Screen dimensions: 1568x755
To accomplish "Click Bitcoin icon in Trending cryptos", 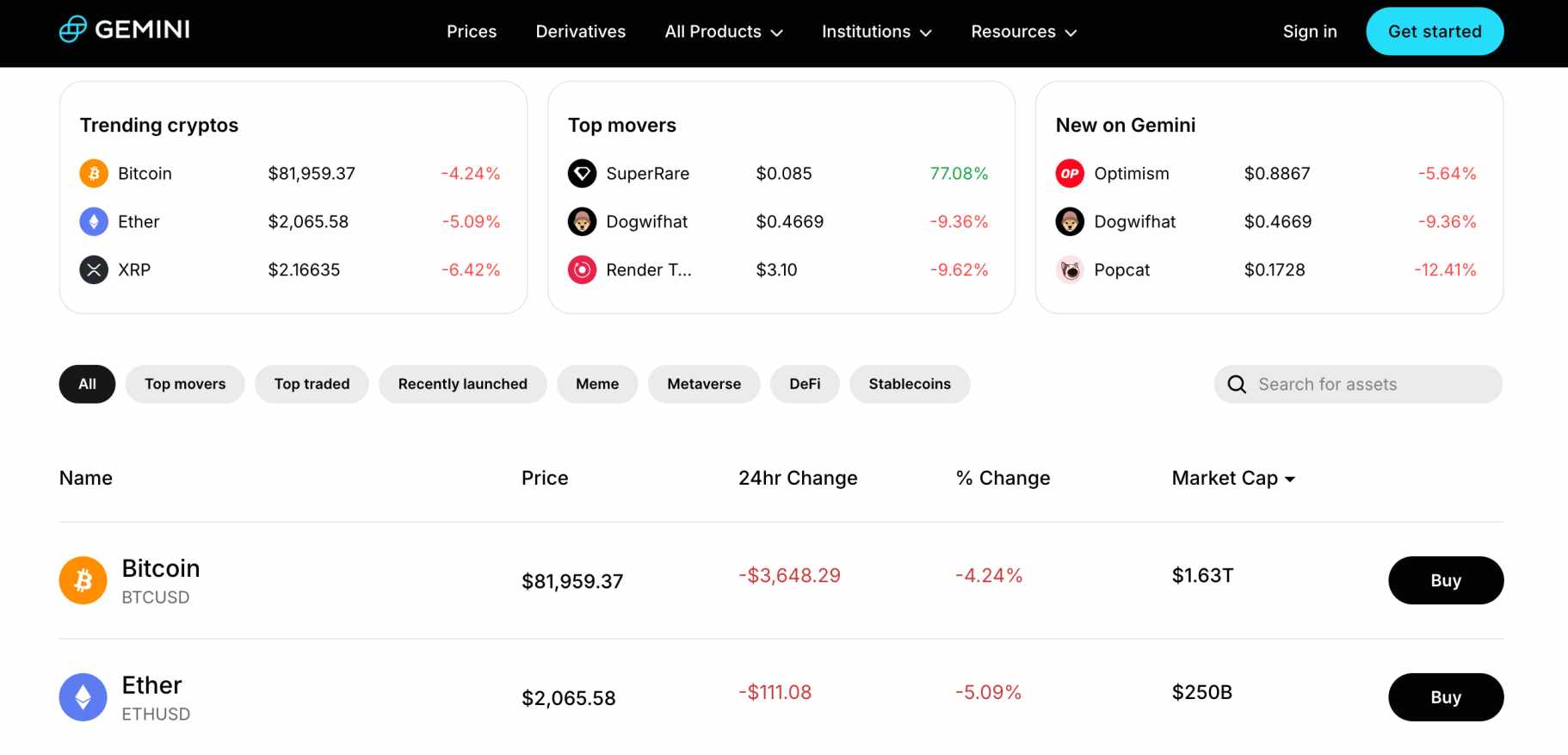I will [94, 173].
